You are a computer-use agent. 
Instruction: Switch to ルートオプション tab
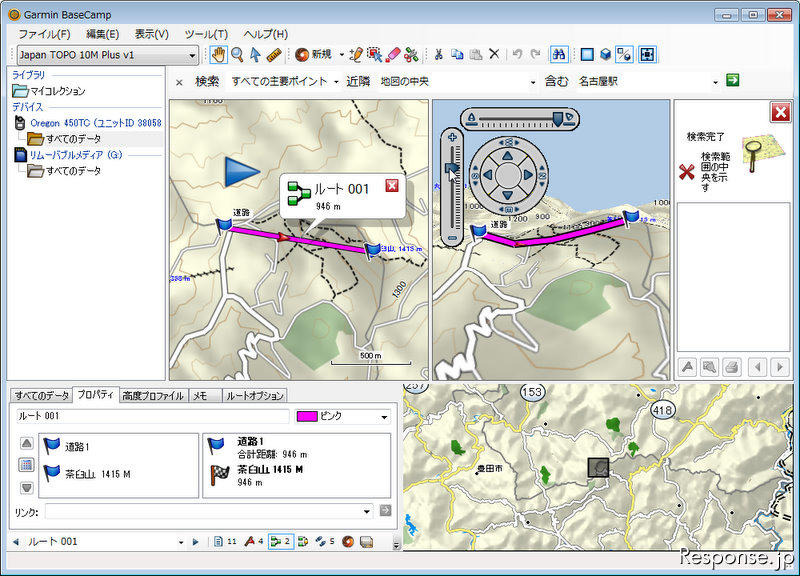tap(254, 396)
